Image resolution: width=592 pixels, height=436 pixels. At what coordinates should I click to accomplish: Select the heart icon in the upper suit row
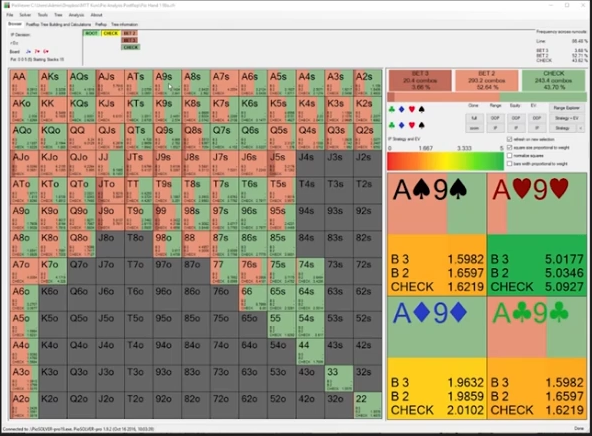click(412, 109)
